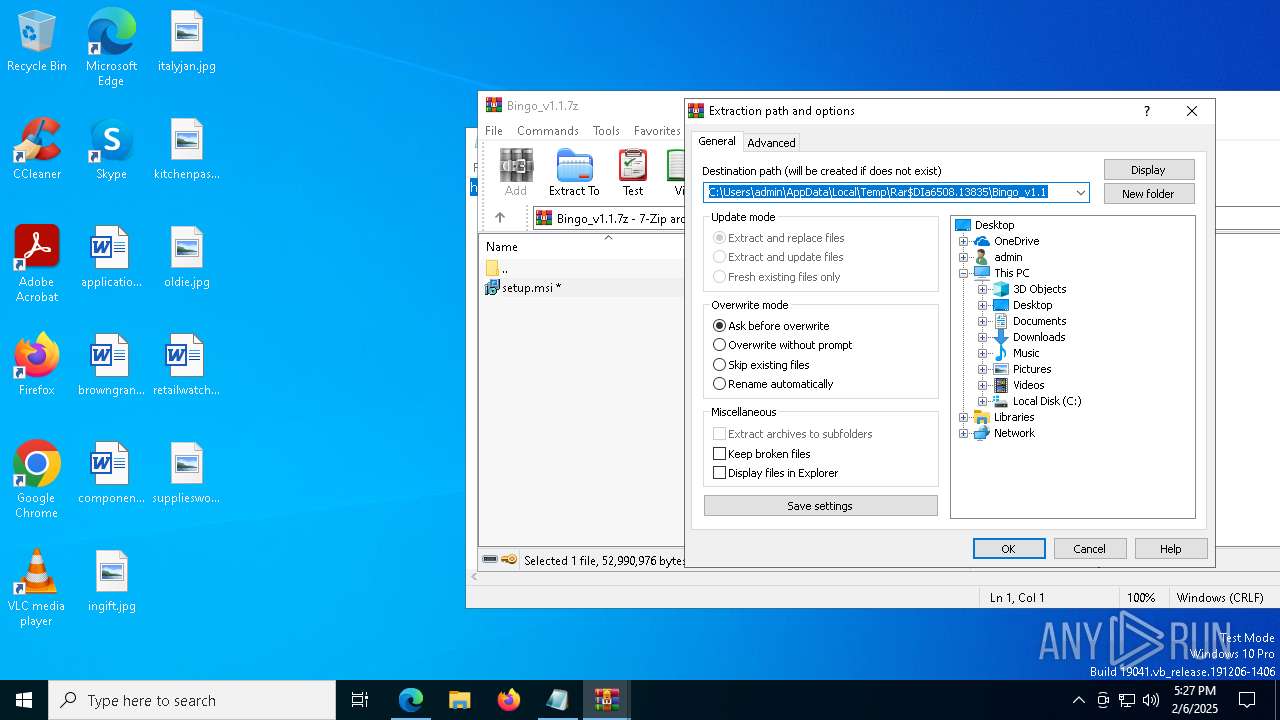Click the dialog's question mark help button
Image resolution: width=1280 pixels, height=720 pixels.
click(x=1147, y=111)
